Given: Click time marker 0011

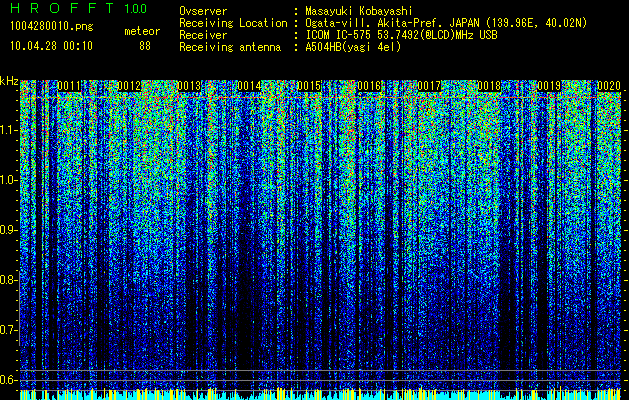Looking at the screenshot, I should point(69,86).
